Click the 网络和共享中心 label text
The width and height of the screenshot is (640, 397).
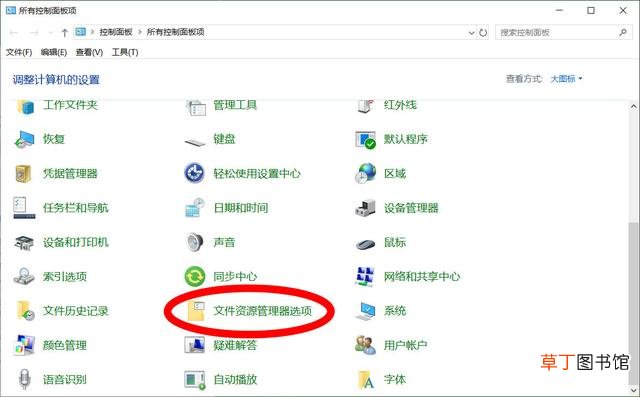(422, 276)
